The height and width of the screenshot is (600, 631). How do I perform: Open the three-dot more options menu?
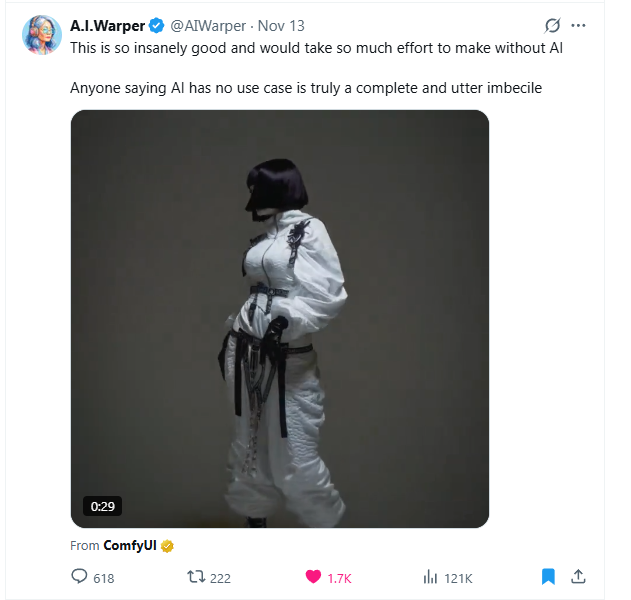tap(578, 25)
